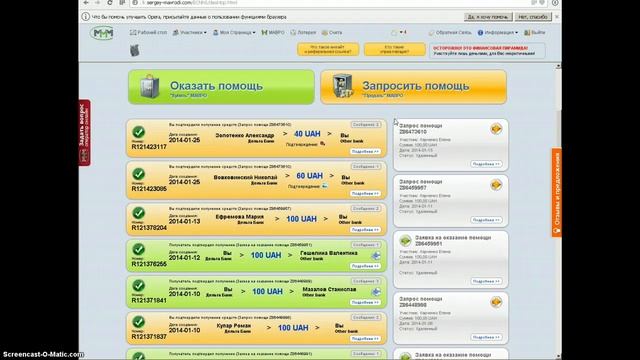This screenshot has height=360, width=640.
Task: Open Сообщения on the 40 UAH order
Action: [x=366, y=124]
